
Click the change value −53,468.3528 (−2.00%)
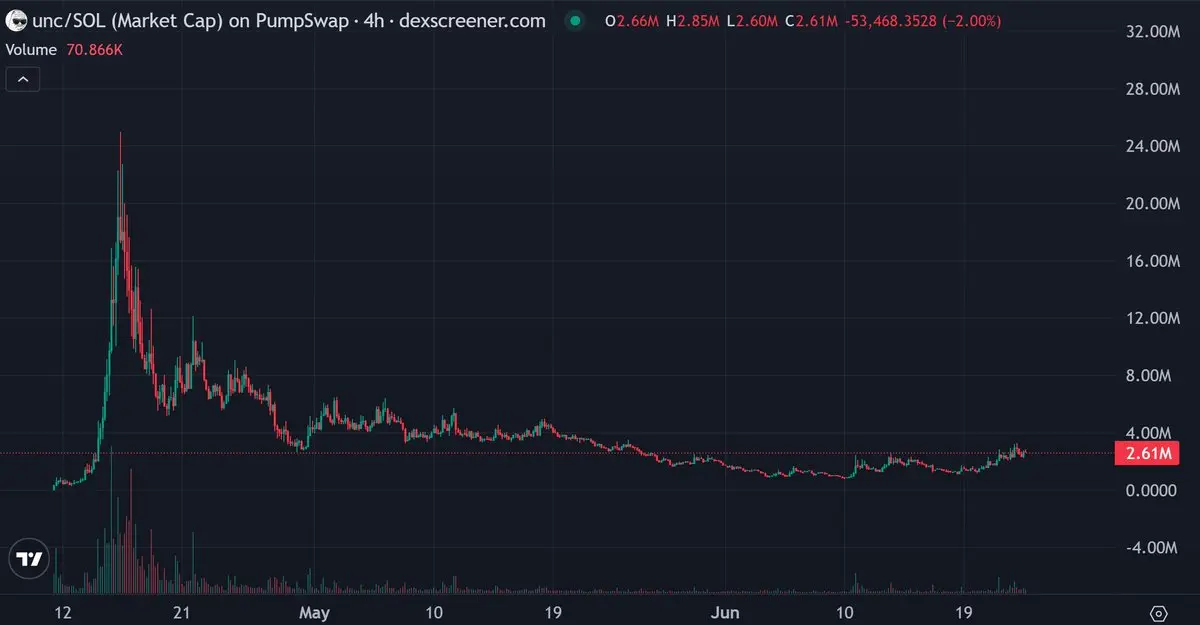tap(923, 20)
